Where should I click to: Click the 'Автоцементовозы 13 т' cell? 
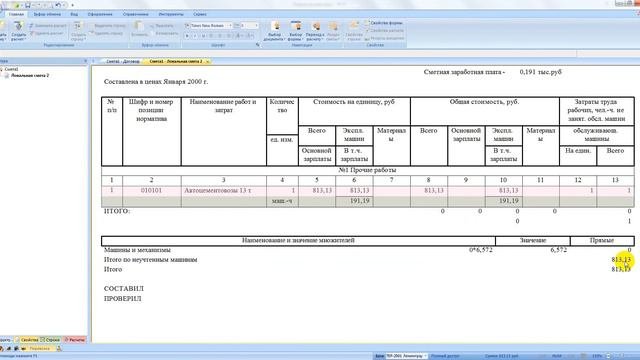(224, 191)
